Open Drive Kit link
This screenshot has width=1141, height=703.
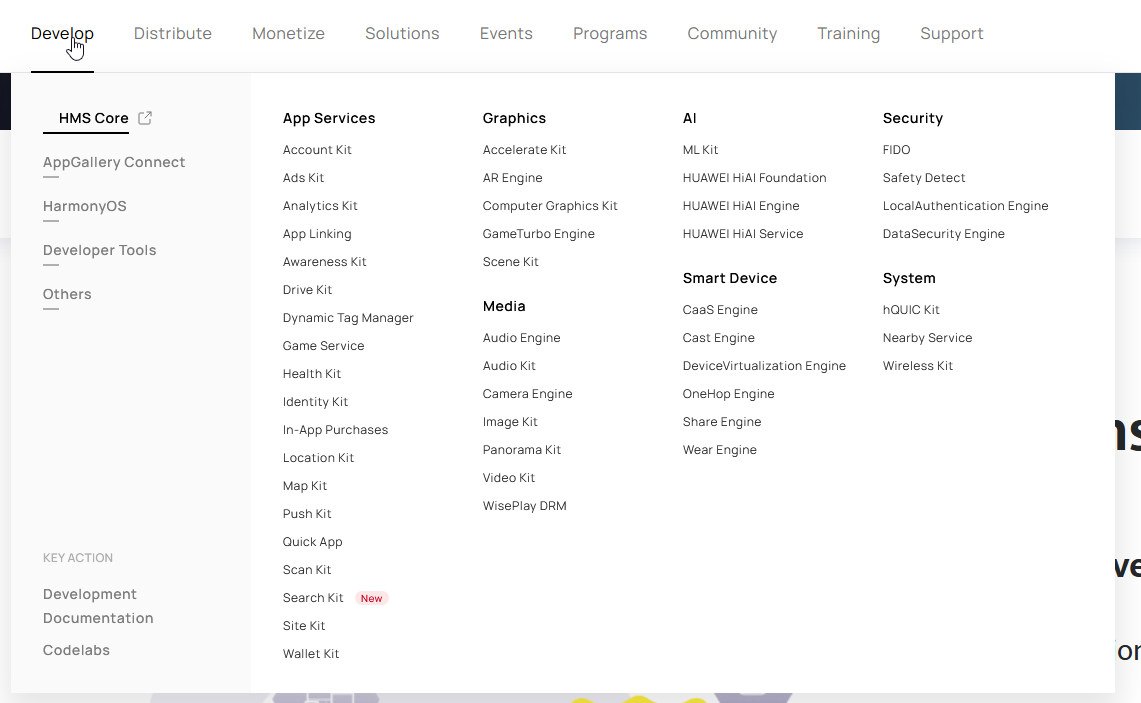307,290
